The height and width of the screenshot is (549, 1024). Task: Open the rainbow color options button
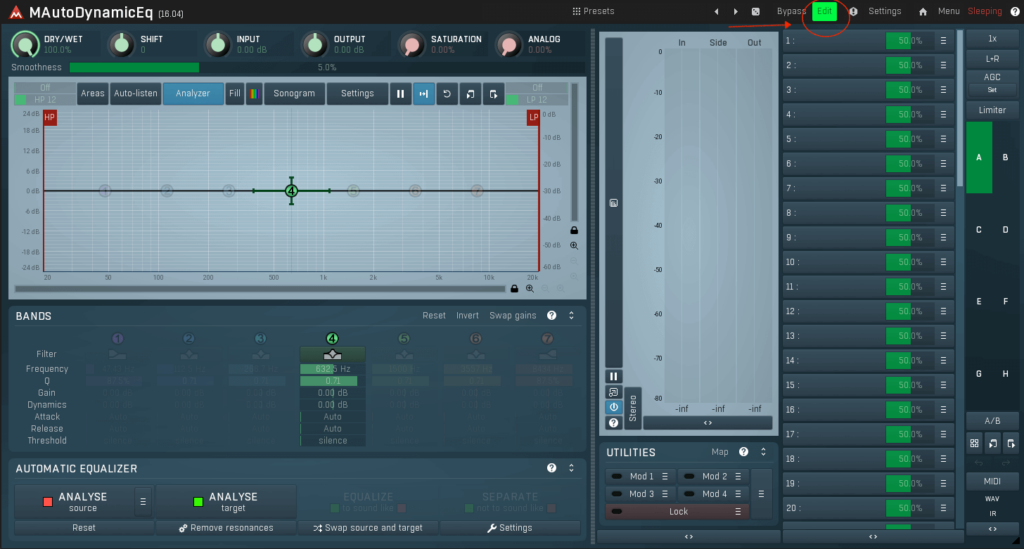click(x=254, y=94)
